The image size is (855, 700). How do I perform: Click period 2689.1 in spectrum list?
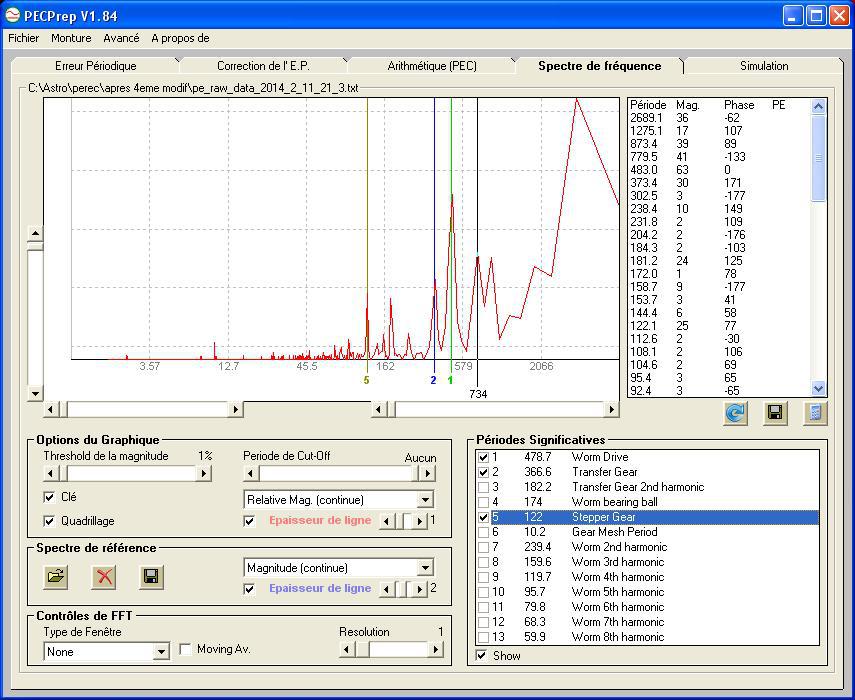pyautogui.click(x=646, y=118)
